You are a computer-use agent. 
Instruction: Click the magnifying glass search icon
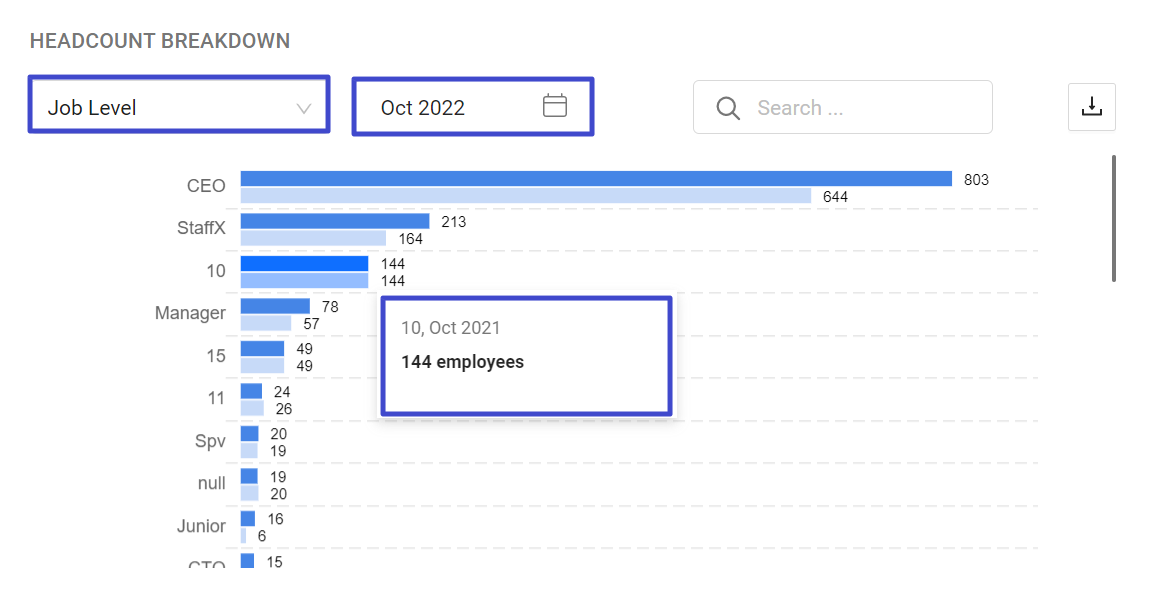pos(728,108)
